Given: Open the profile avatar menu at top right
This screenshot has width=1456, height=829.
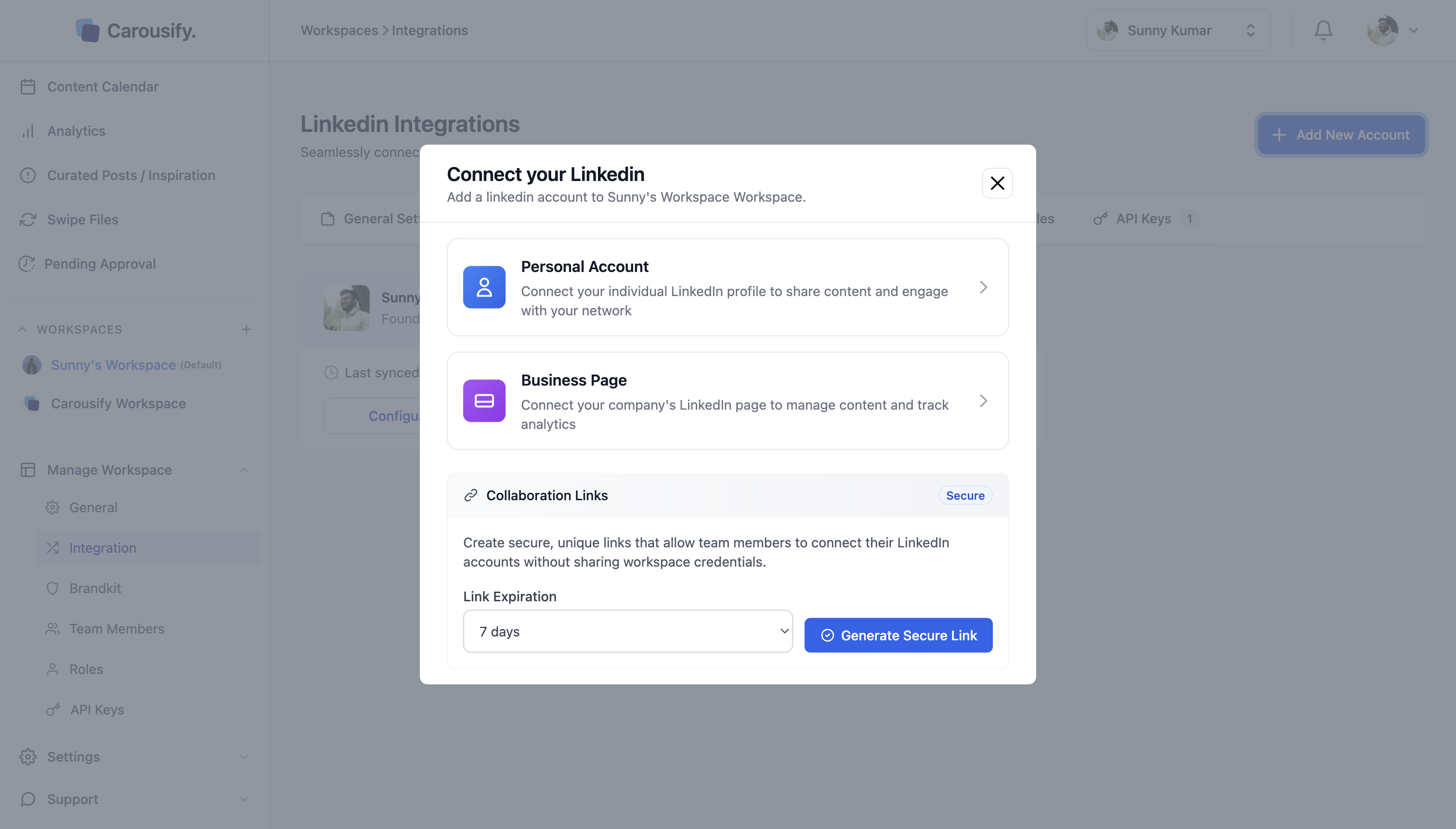Looking at the screenshot, I should 1391,30.
